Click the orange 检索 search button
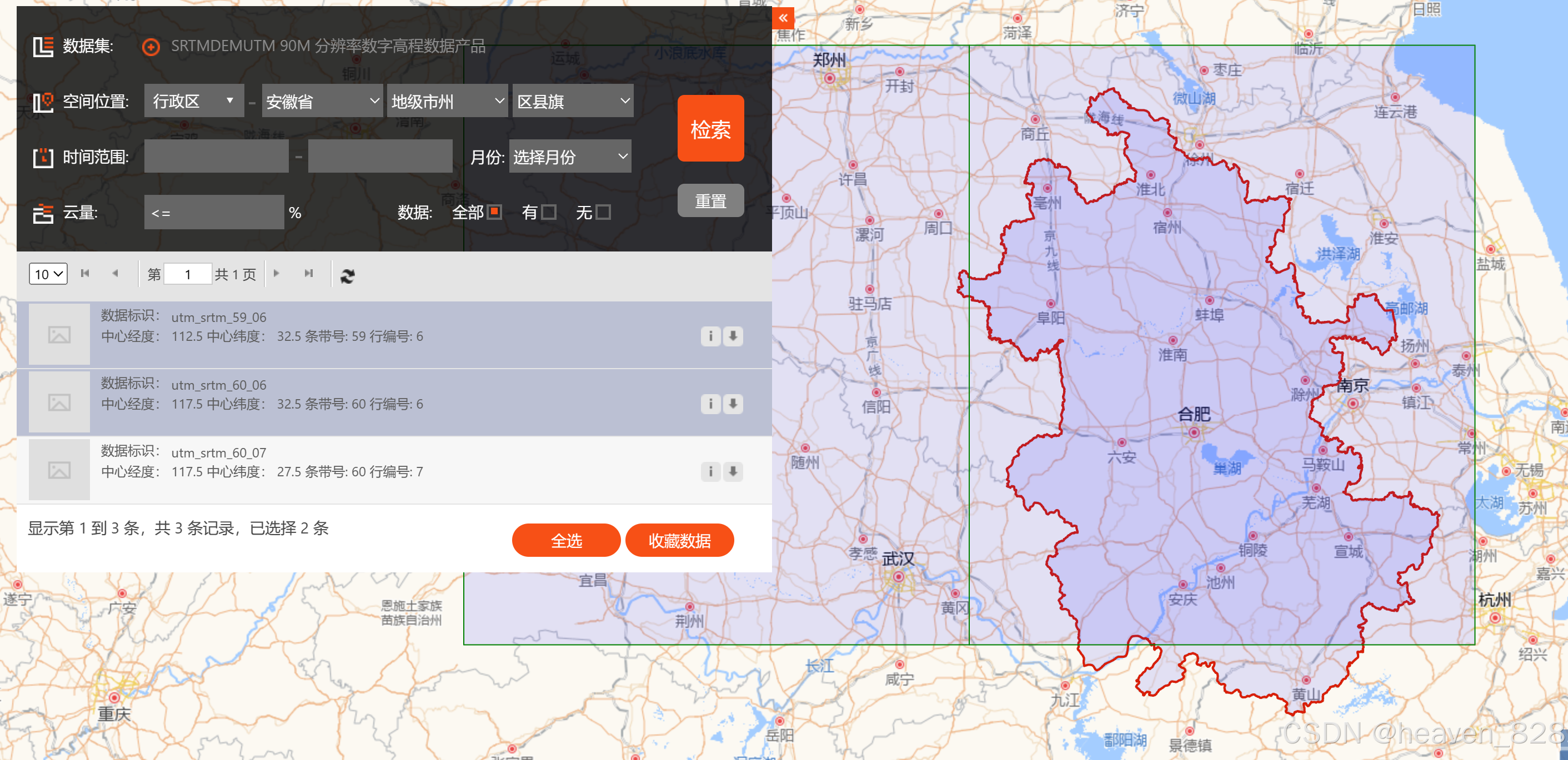Viewport: 1568px width, 760px height. (x=710, y=128)
